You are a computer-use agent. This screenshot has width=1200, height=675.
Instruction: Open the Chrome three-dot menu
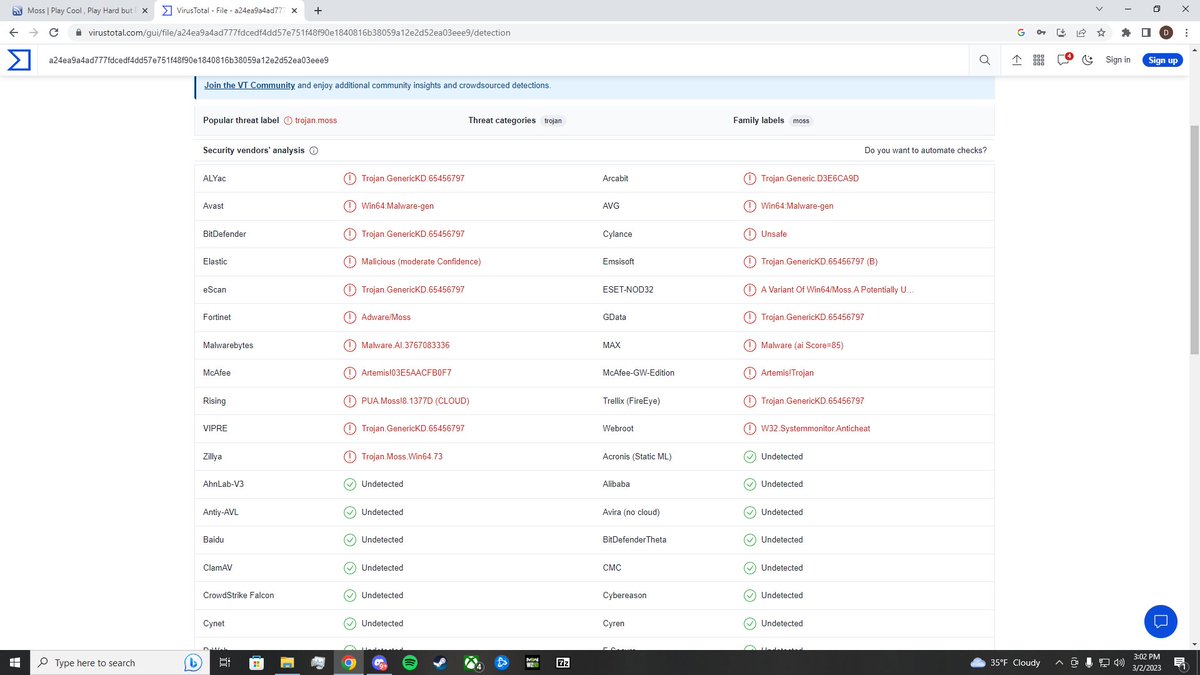[1186, 32]
